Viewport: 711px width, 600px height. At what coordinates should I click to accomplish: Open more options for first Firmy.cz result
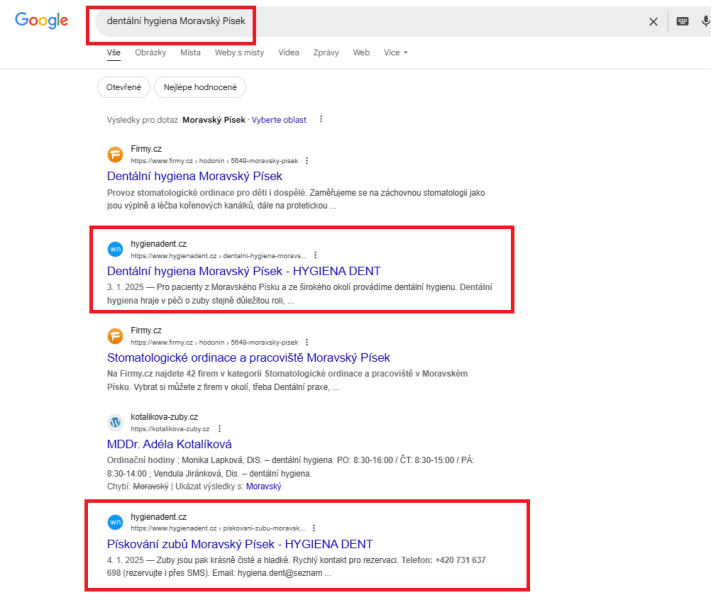(307, 161)
